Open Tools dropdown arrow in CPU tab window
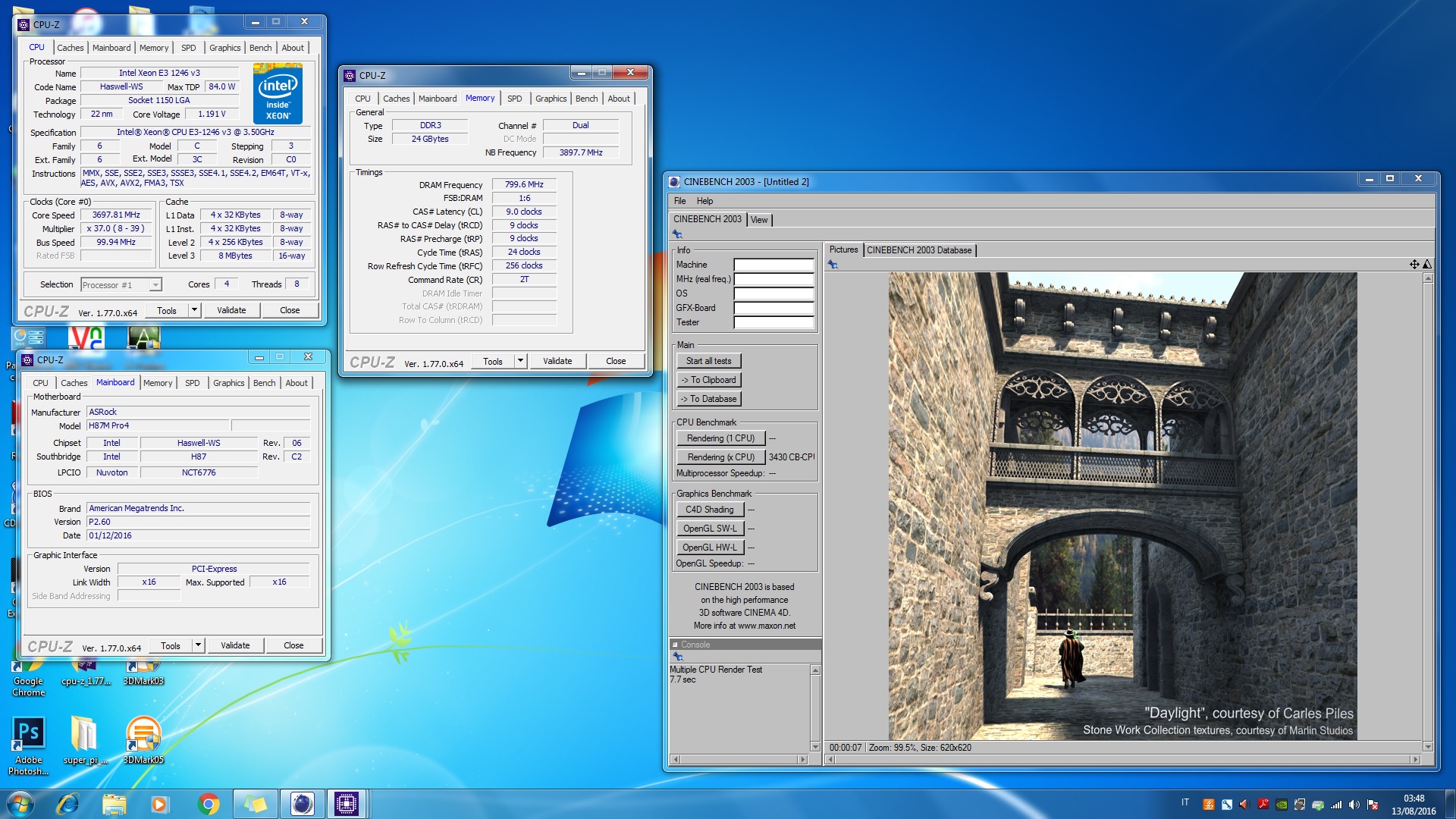Screen dimensions: 1456x819 click(x=194, y=310)
